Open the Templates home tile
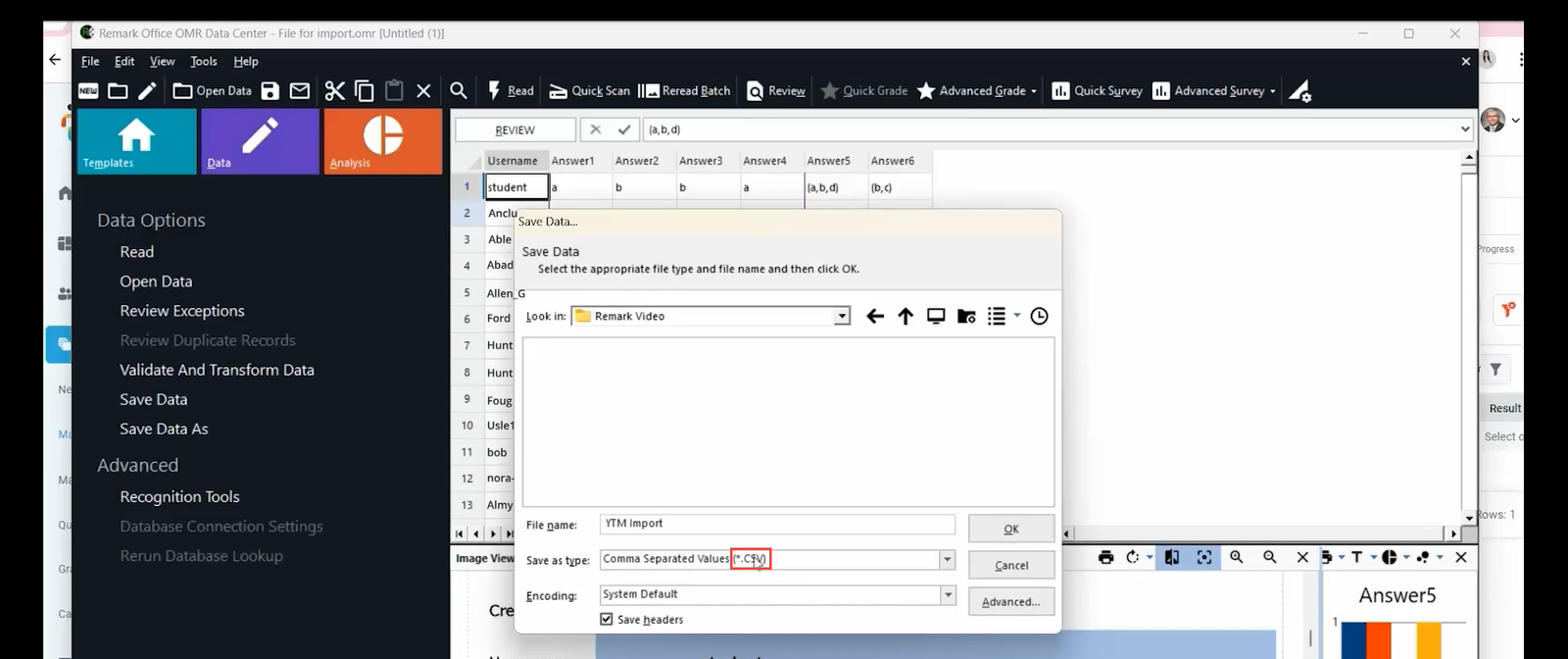The height and width of the screenshot is (659, 1568). (x=136, y=141)
